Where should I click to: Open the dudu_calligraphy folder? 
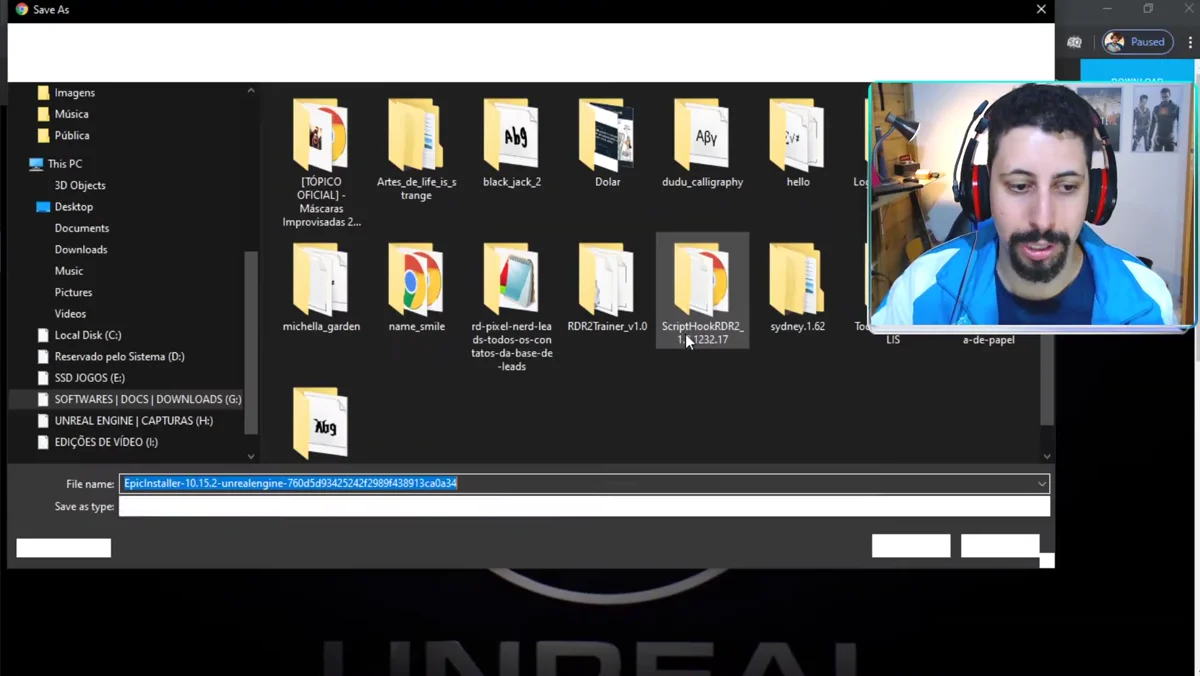point(702,143)
